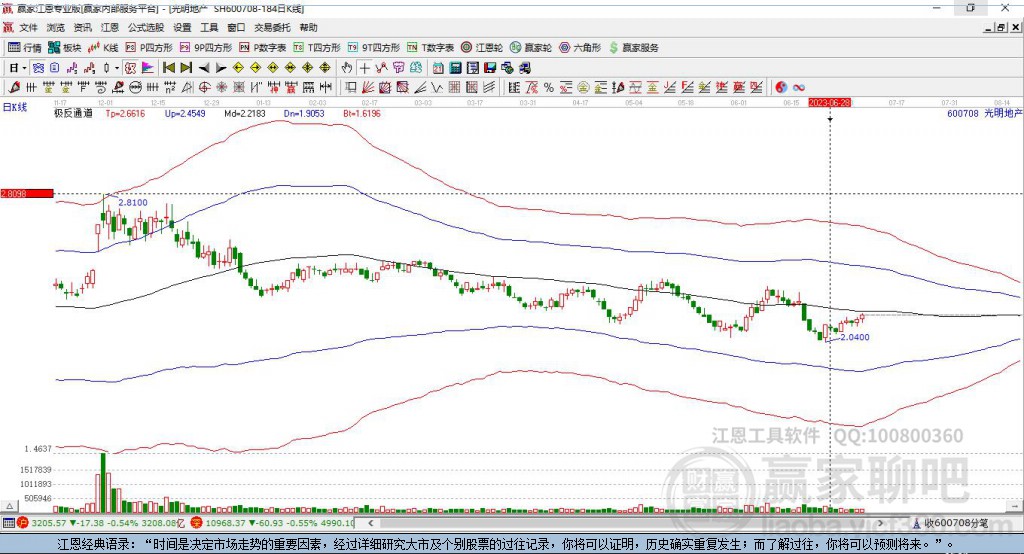Click the red 2.8098 price marker
Screen dimensions: 1024x554
click(27, 193)
